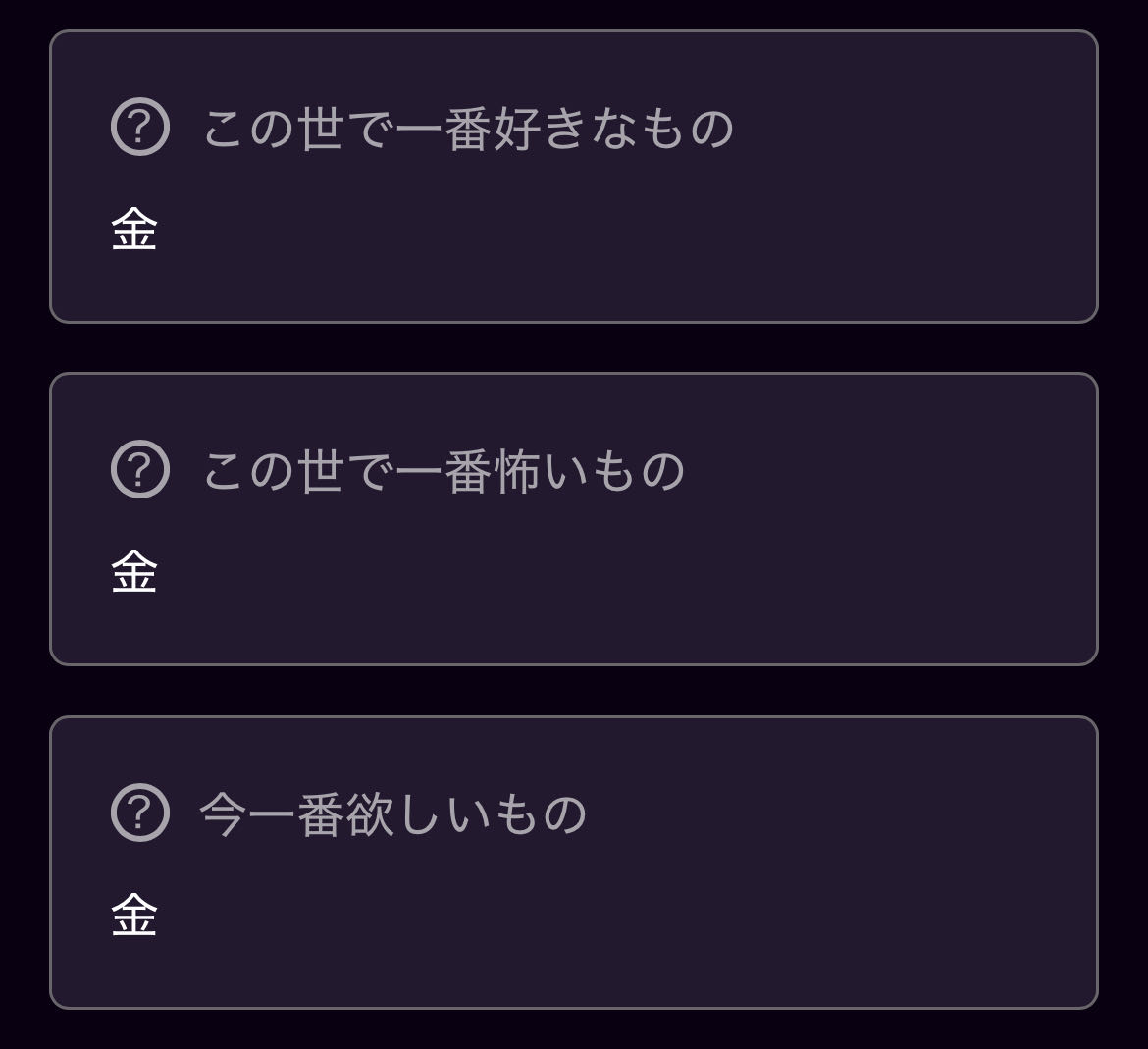The width and height of the screenshot is (1148, 1049).
Task: Click empty space right of 怖いもの heading
Action: point(883,471)
